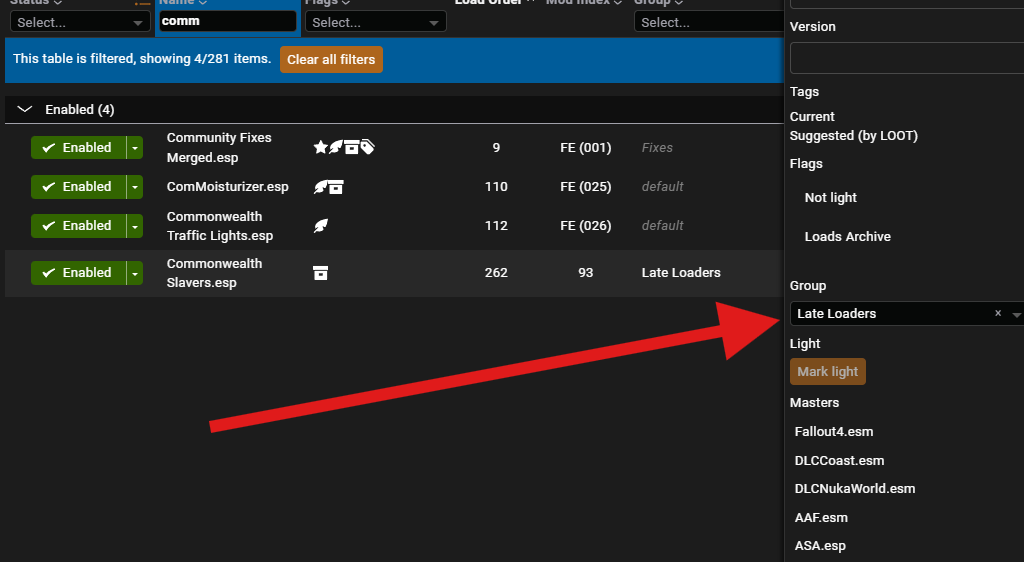Screen dimensions: 1024x562
Task: Click the Loads Archive flag entry
Action: 848,237
